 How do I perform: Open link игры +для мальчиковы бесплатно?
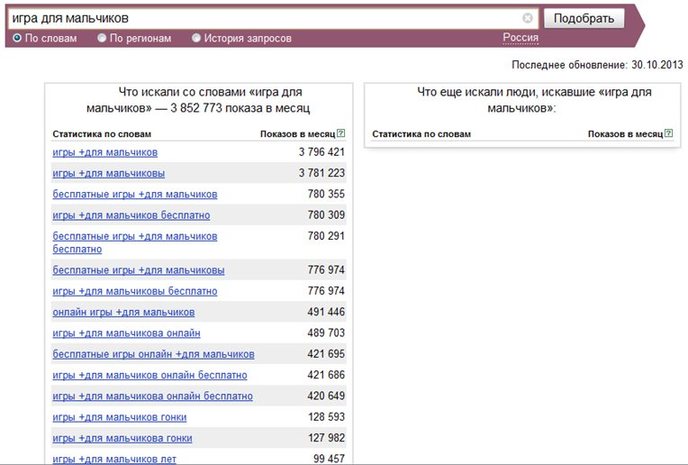[135, 291]
